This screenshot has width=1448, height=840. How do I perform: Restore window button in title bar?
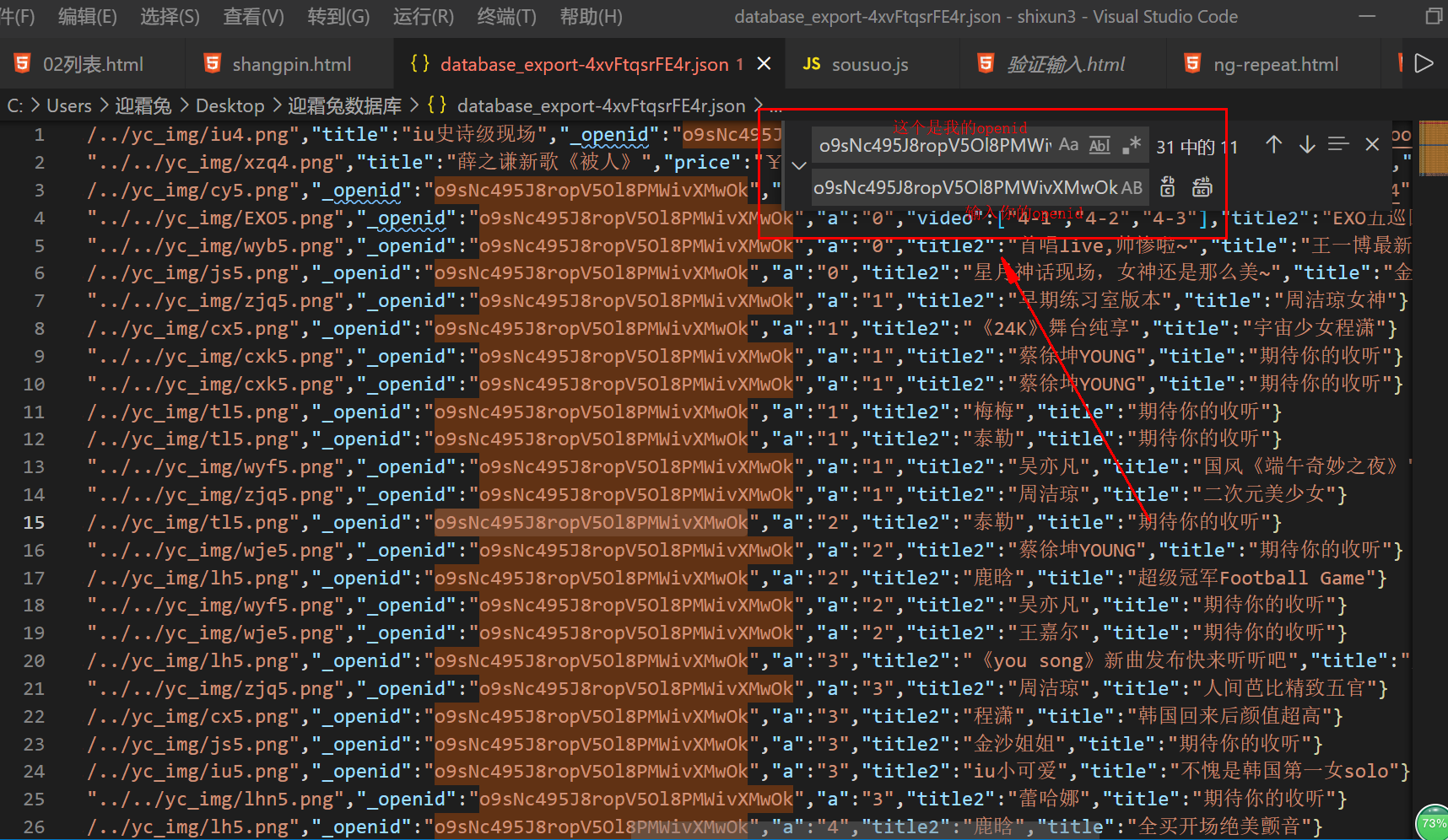1433,17
